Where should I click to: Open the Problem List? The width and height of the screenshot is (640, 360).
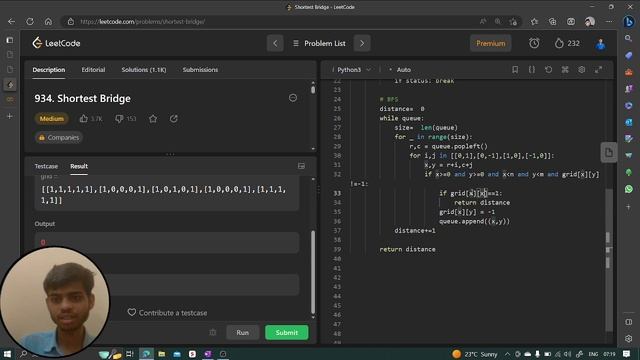pos(319,43)
